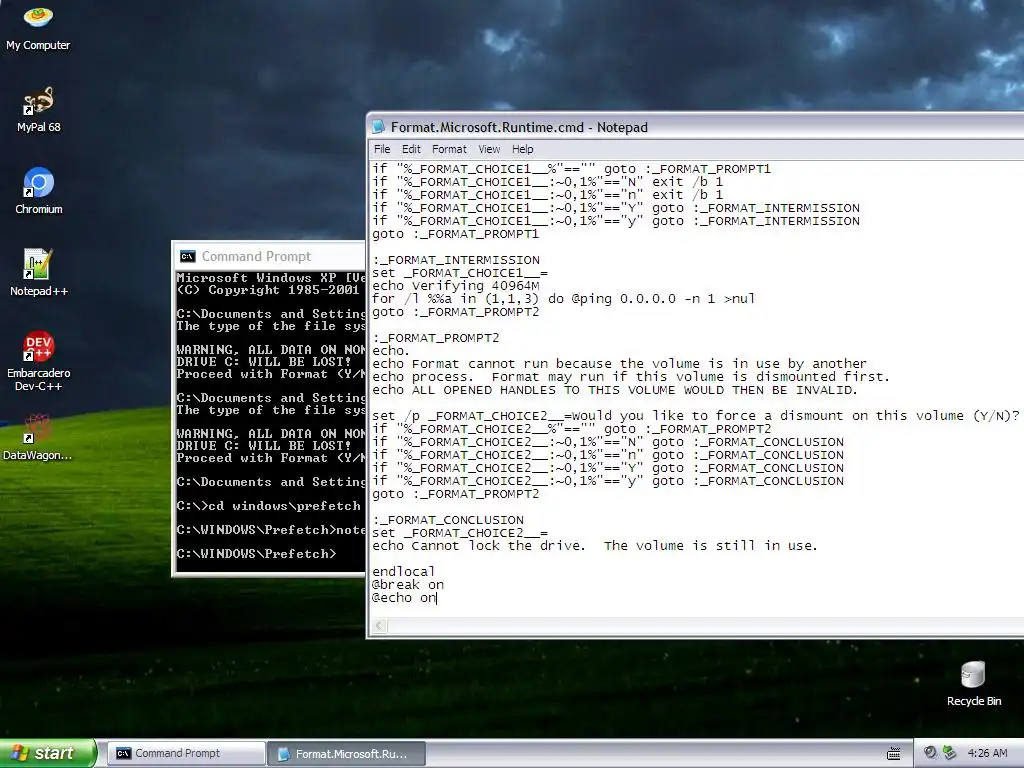
Task: Click the taskbar clock showing 4:26 AM
Action: pos(987,753)
